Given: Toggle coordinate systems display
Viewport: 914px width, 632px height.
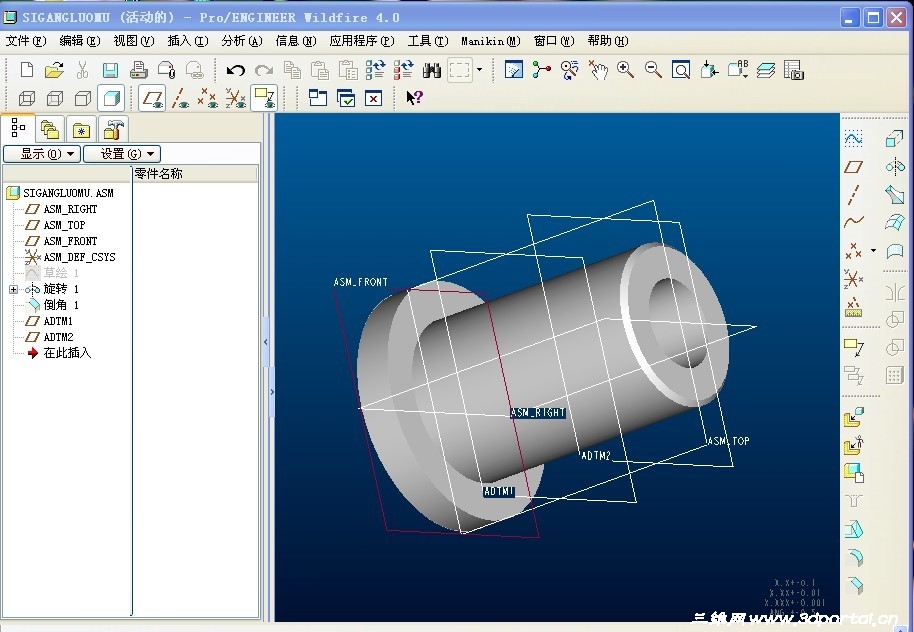Looking at the screenshot, I should click(235, 98).
